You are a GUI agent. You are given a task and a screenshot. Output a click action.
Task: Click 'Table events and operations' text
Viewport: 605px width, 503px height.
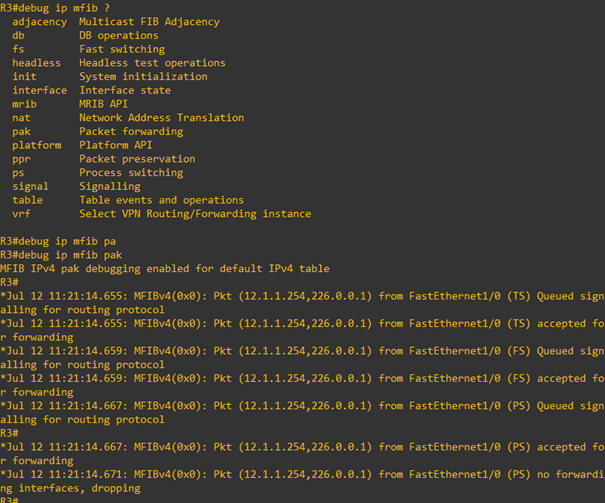[161, 200]
